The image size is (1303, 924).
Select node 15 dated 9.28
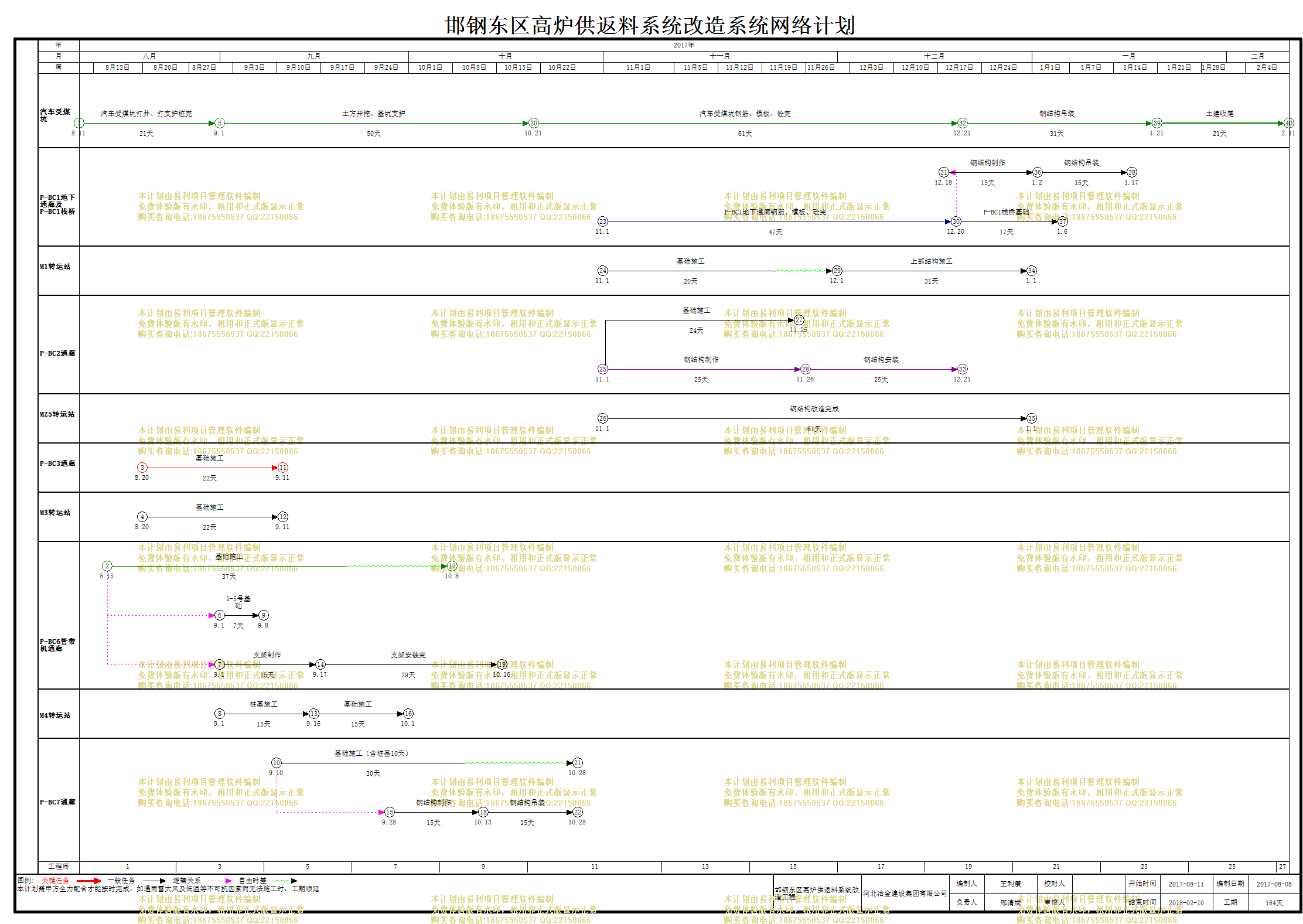click(390, 812)
